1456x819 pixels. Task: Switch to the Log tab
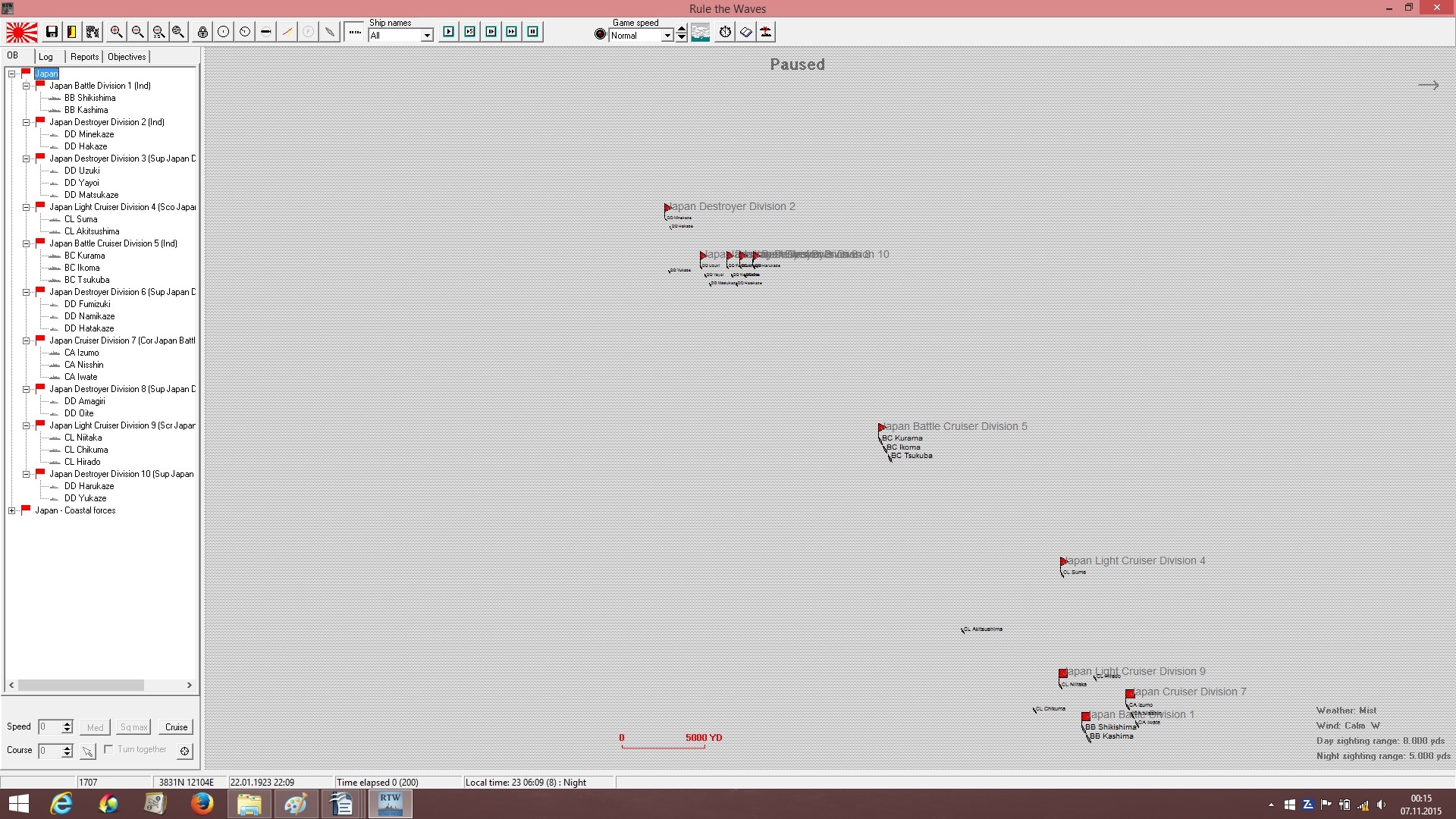click(46, 57)
